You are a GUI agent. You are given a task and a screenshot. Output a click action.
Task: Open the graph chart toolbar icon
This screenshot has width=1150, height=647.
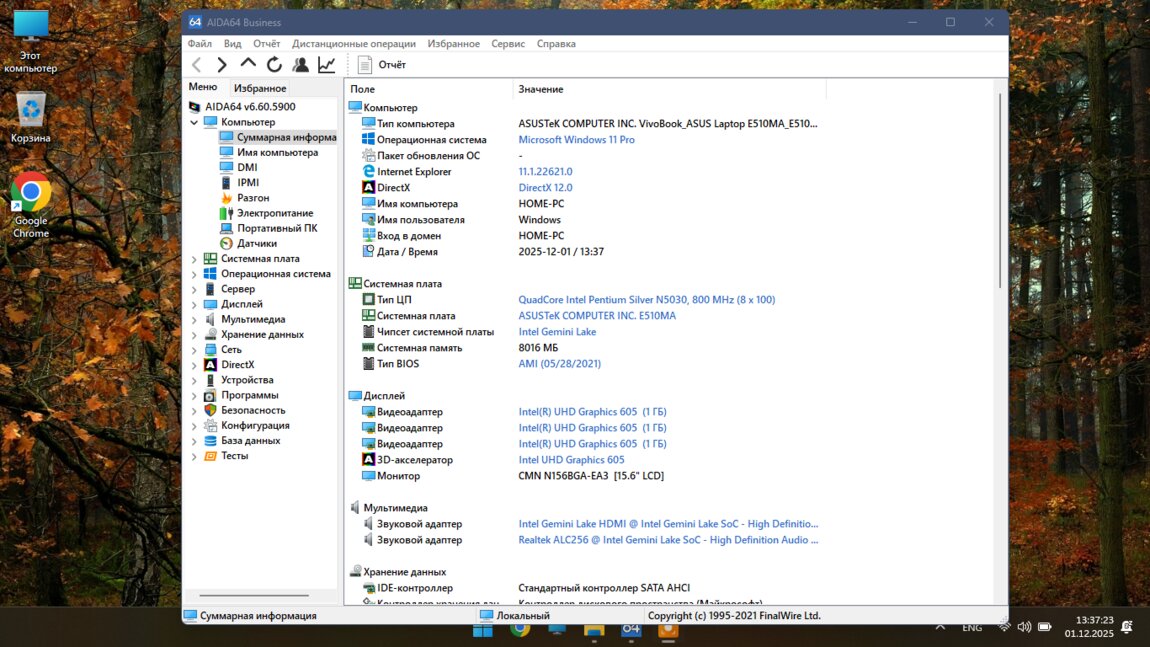click(x=327, y=65)
